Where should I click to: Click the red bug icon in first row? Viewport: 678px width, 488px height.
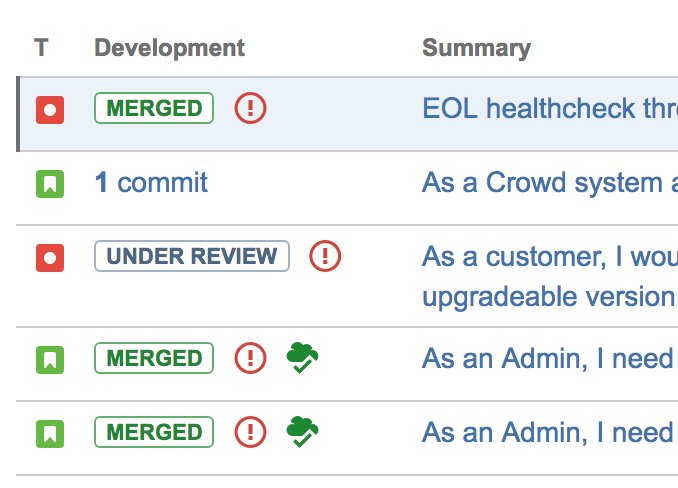[x=50, y=109]
